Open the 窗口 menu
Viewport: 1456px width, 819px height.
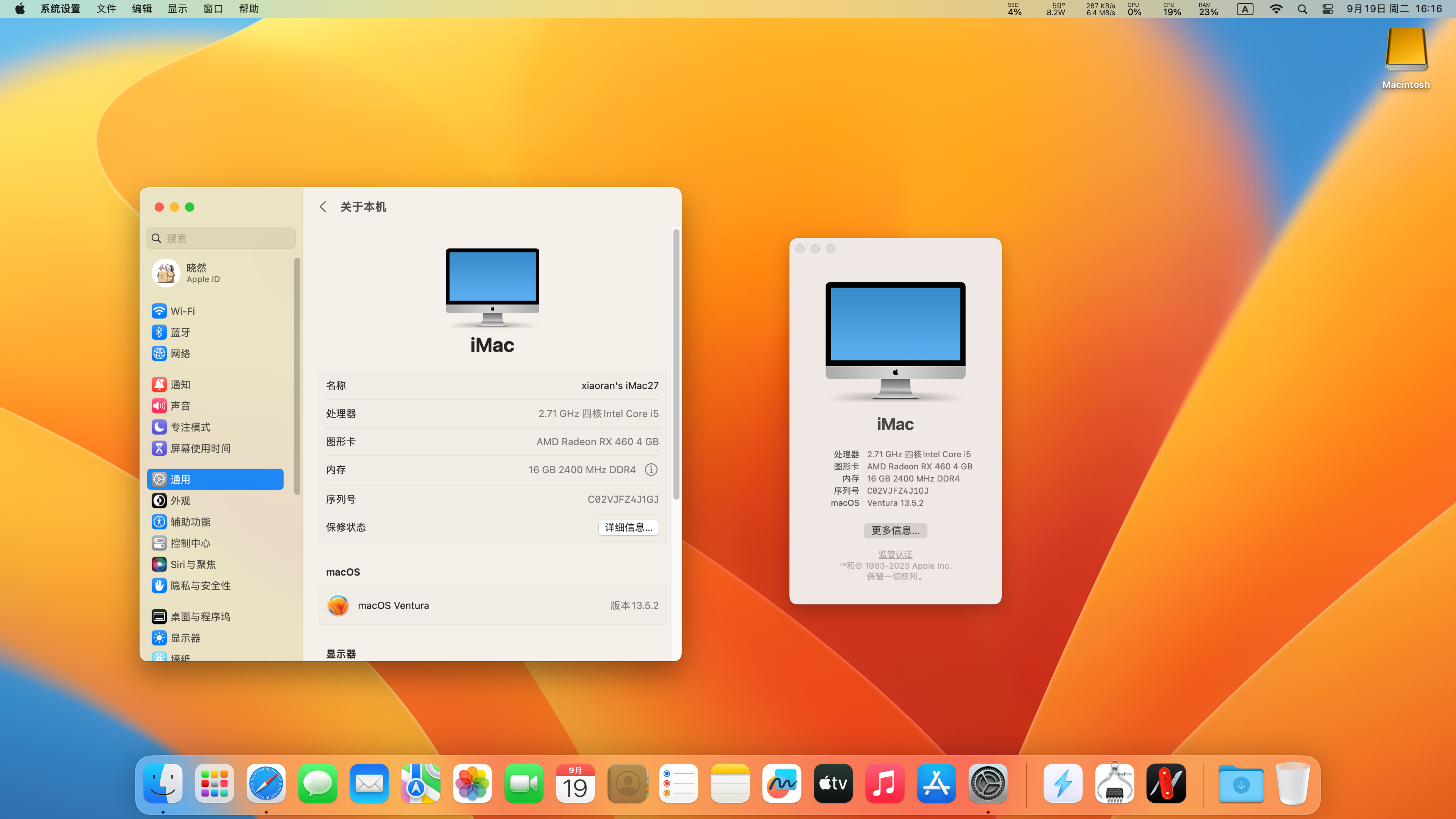click(212, 9)
